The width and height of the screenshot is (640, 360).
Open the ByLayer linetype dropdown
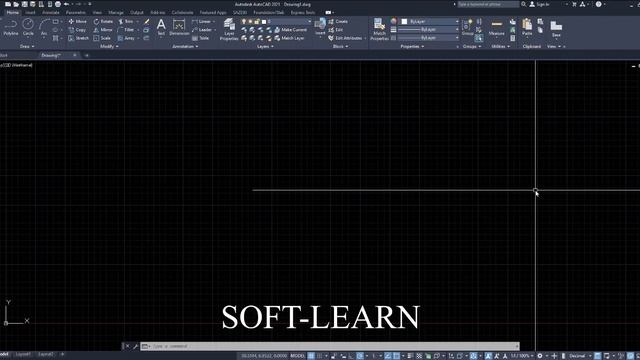coord(428,38)
